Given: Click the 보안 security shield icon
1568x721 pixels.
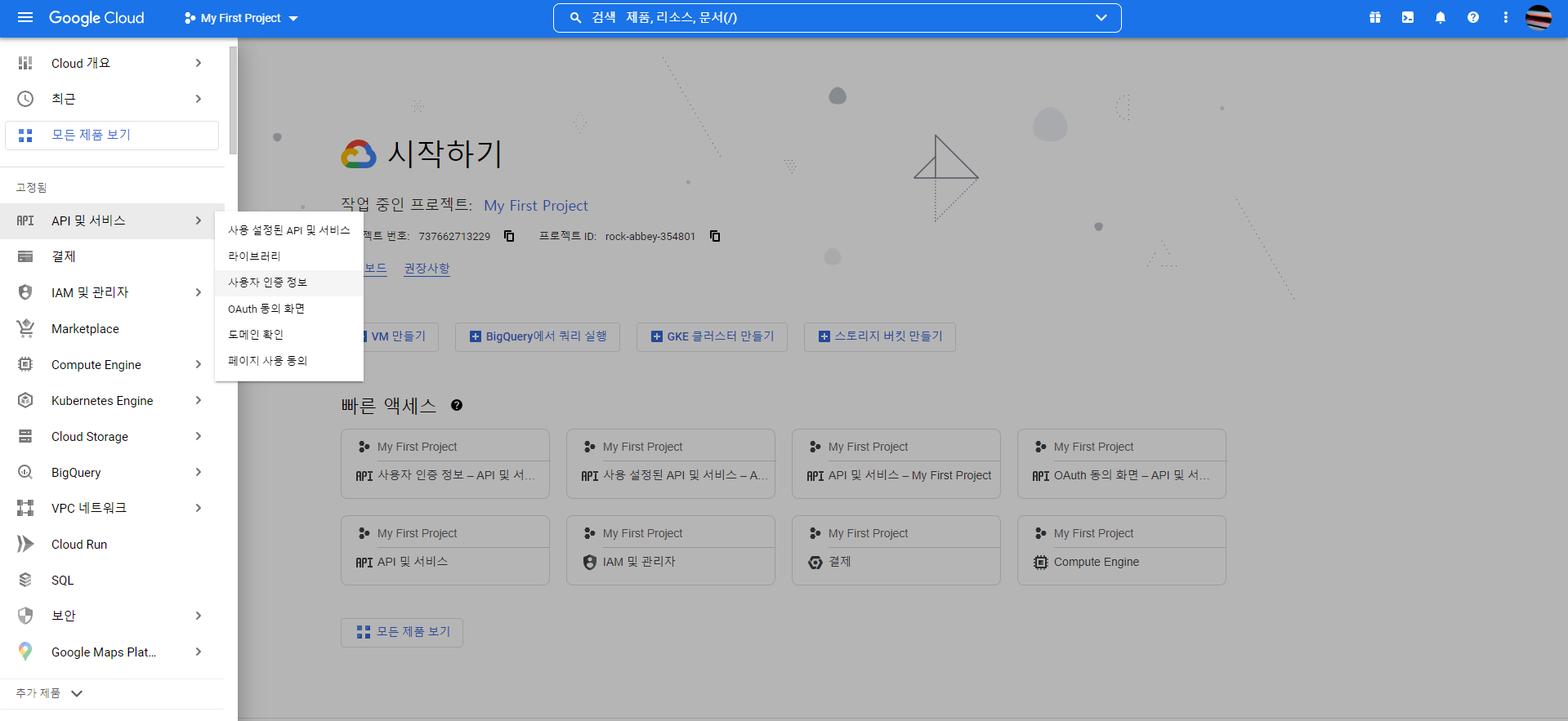Looking at the screenshot, I should click(x=25, y=616).
